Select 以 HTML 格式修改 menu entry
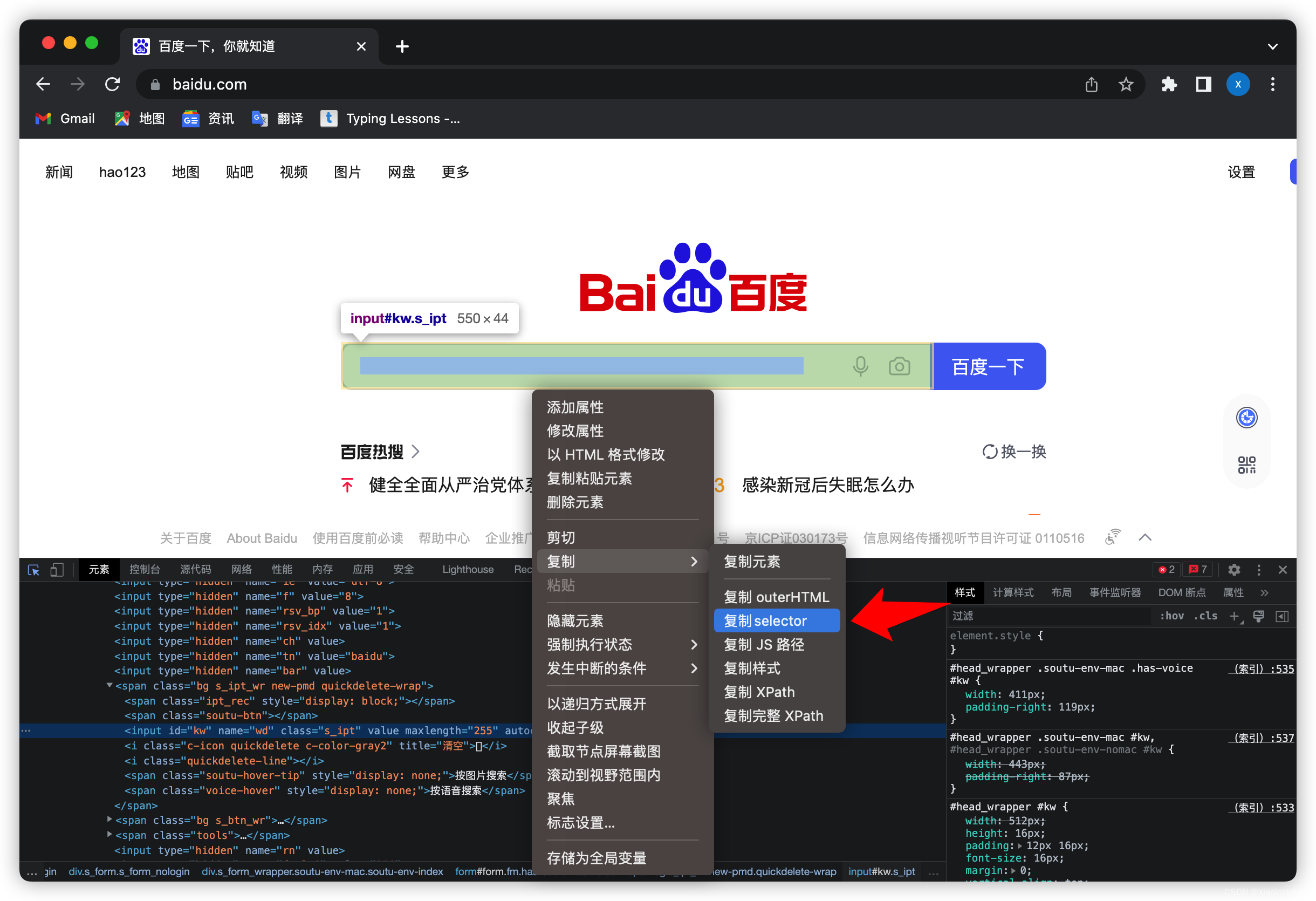The image size is (1316, 901). click(x=622, y=455)
